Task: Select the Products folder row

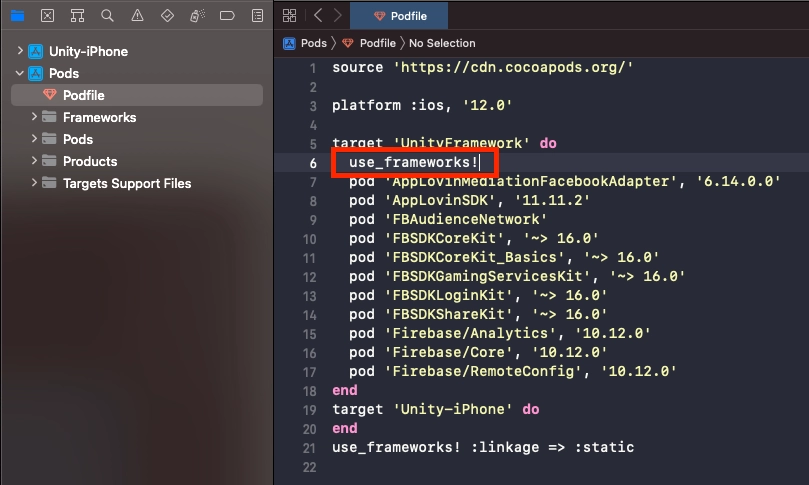Action: click(x=137, y=161)
